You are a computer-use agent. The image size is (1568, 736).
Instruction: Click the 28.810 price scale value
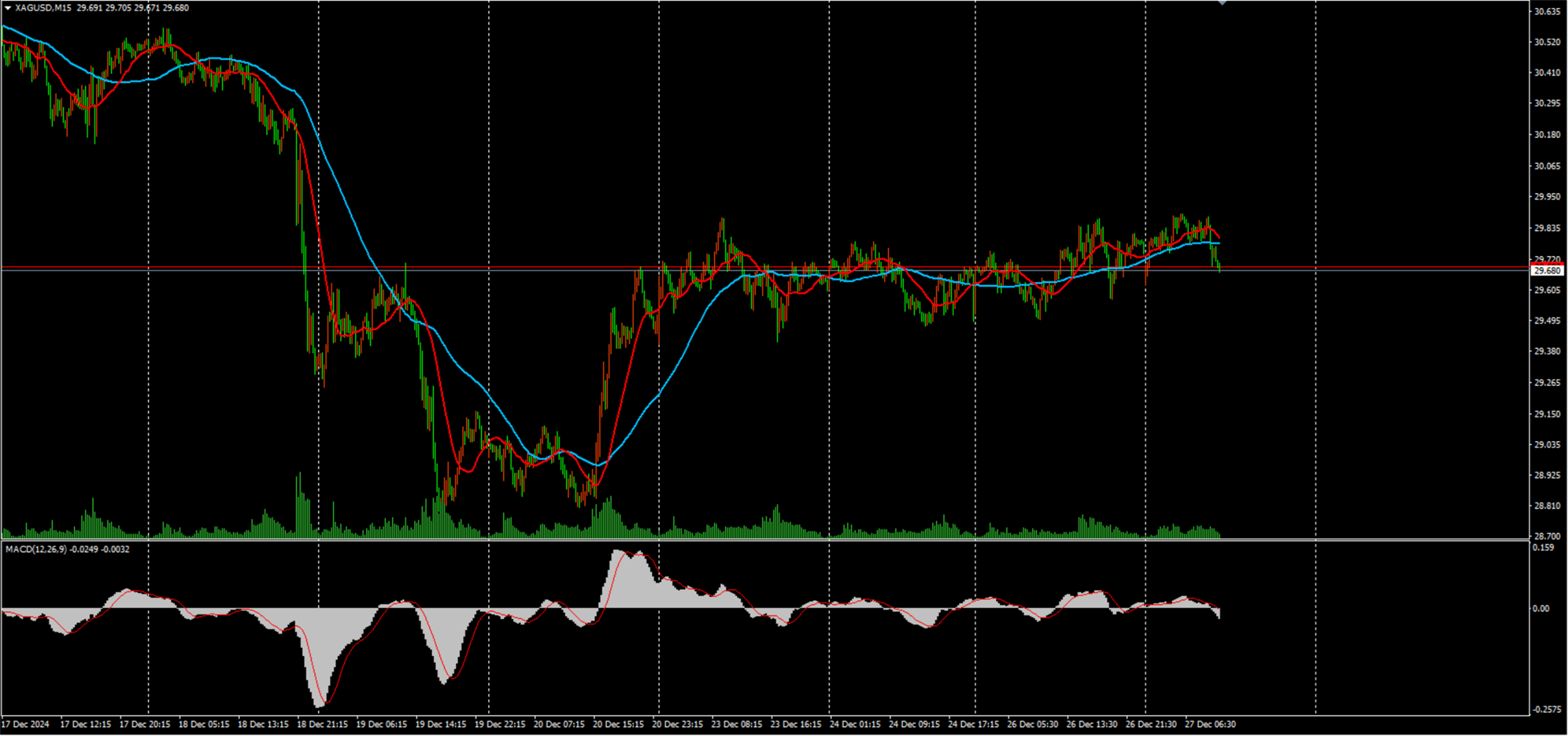click(1547, 506)
